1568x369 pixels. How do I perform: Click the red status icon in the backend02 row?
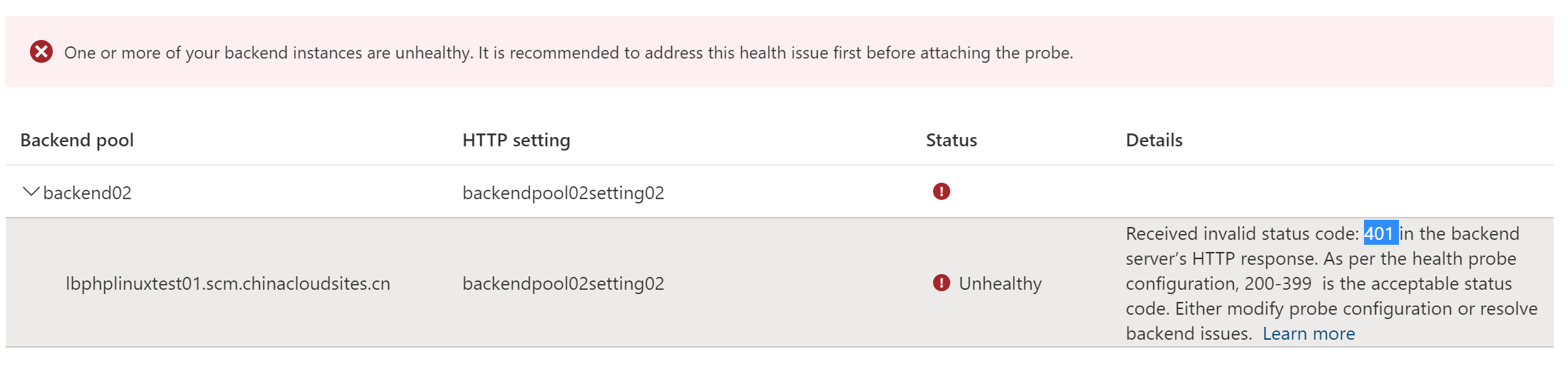coord(941,191)
